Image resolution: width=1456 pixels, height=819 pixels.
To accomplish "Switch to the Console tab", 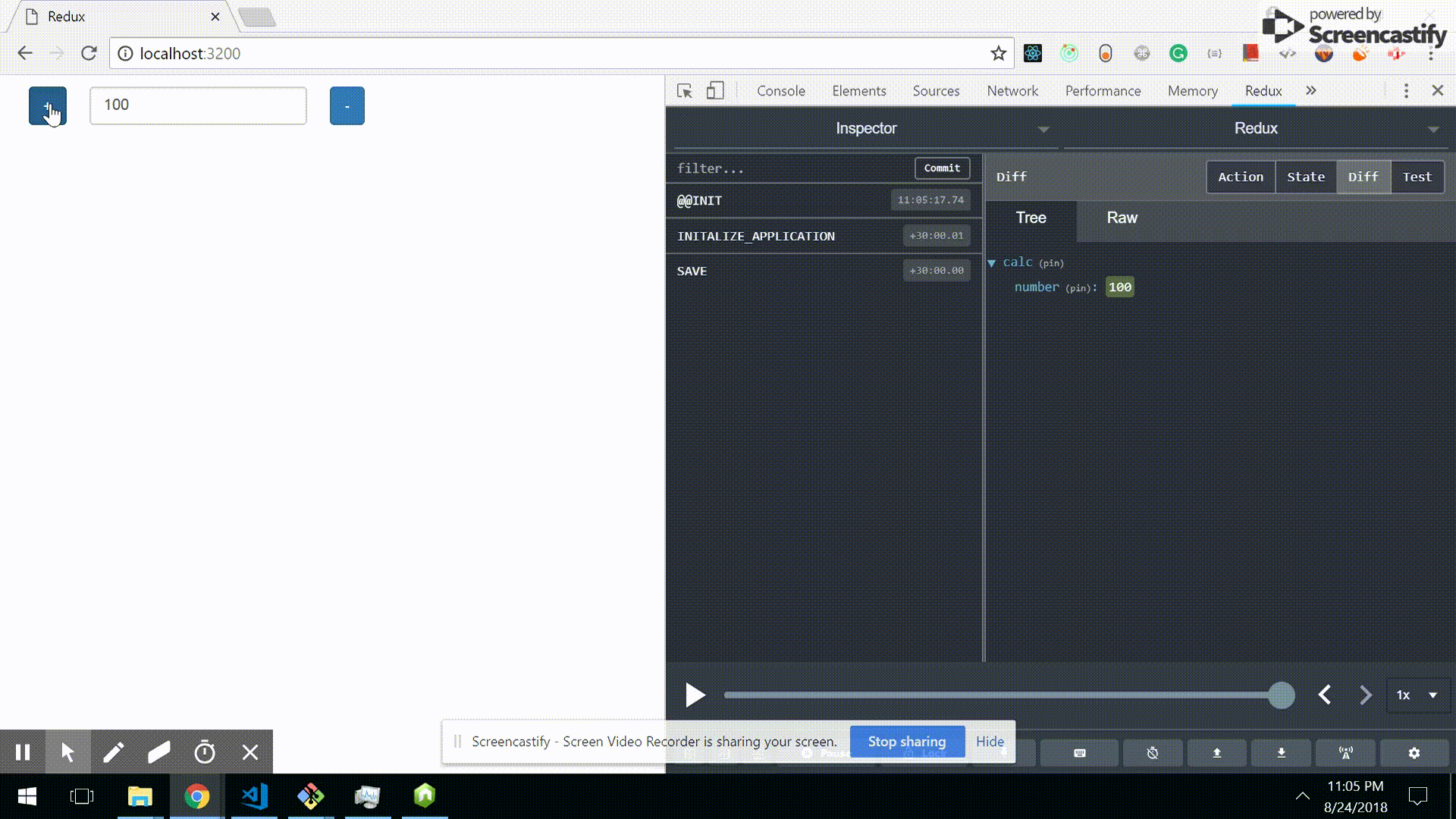I will click(x=780, y=91).
